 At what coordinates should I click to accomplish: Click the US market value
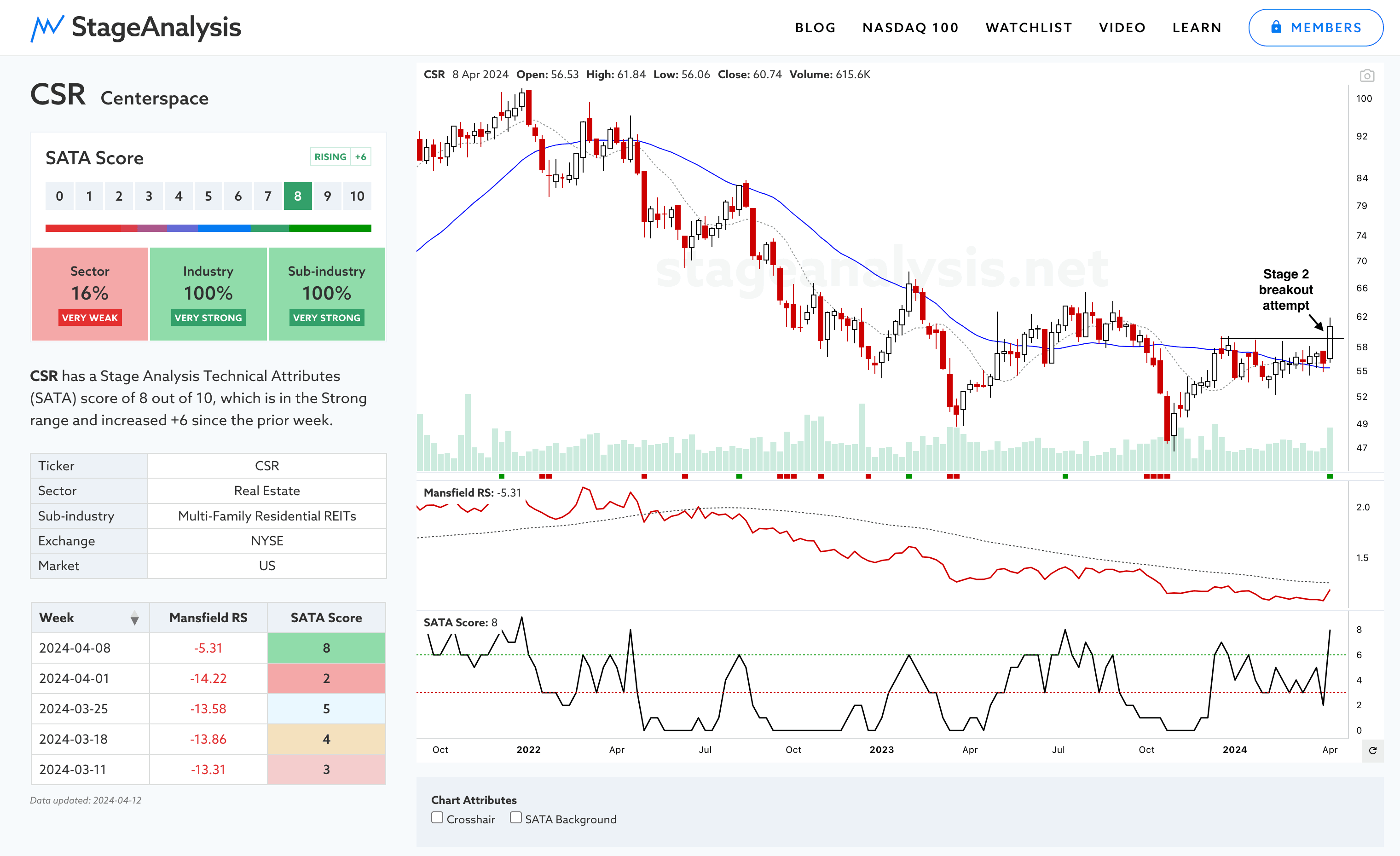pyautogui.click(x=267, y=566)
